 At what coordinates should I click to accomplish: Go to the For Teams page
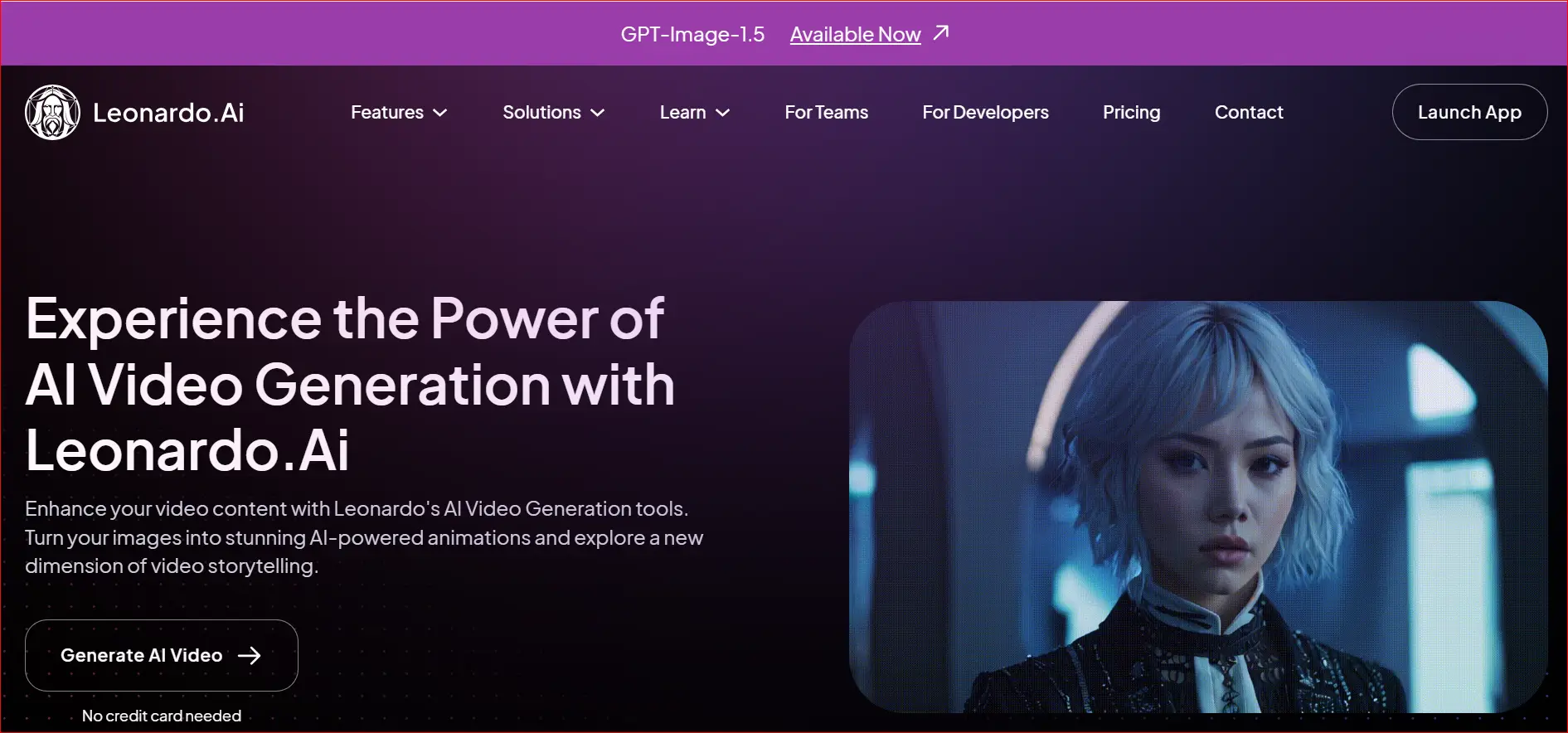pos(827,112)
